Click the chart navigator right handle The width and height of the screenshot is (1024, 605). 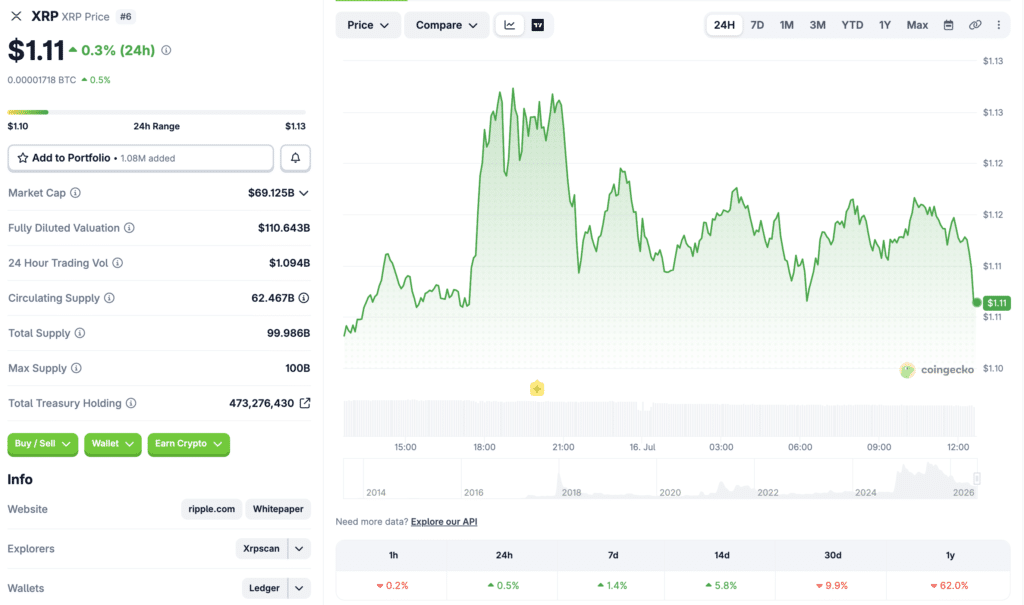pyautogui.click(x=977, y=478)
